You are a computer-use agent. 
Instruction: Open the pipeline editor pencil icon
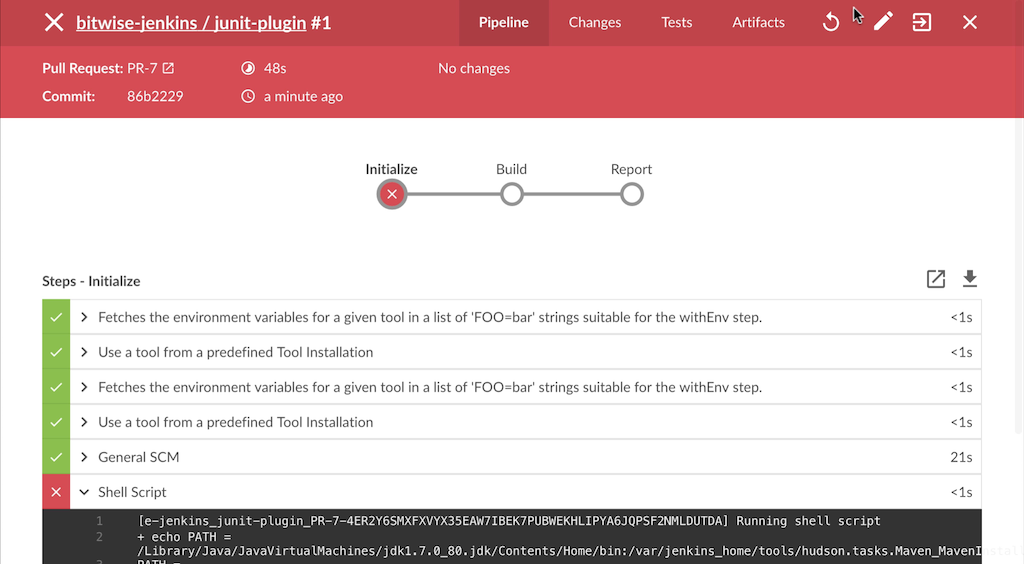[x=883, y=22]
